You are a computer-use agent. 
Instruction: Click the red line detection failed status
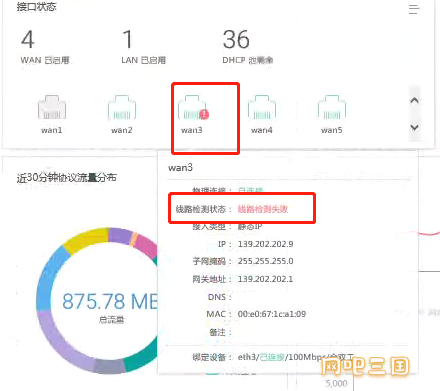point(263,209)
